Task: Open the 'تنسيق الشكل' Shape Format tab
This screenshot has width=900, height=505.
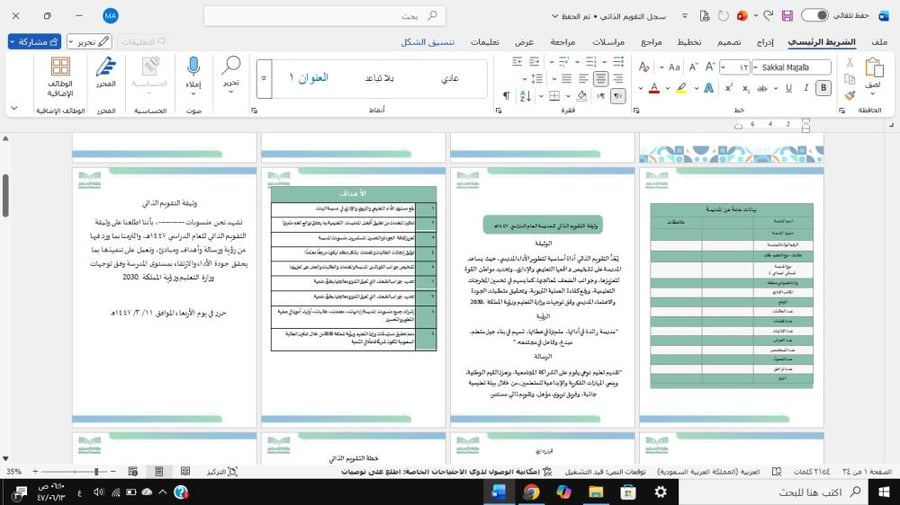Action: pos(428,42)
